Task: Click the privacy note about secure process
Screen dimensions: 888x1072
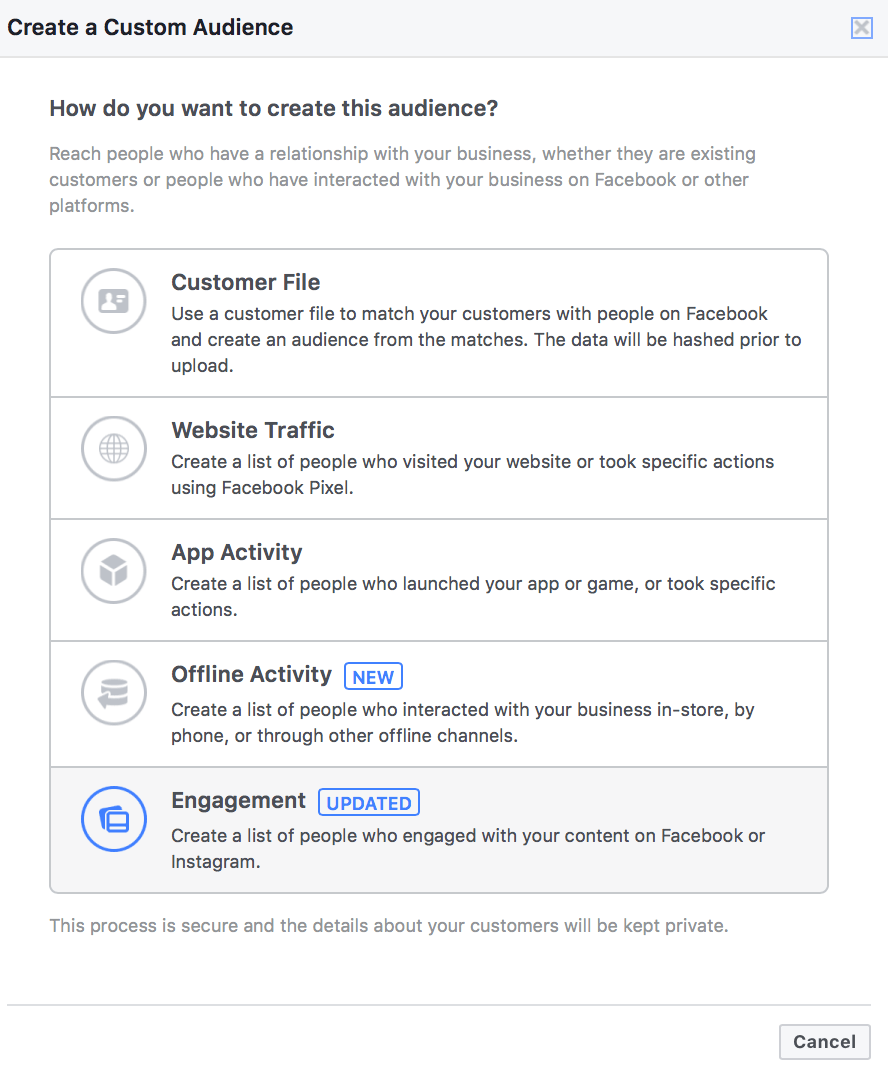Action: click(389, 926)
